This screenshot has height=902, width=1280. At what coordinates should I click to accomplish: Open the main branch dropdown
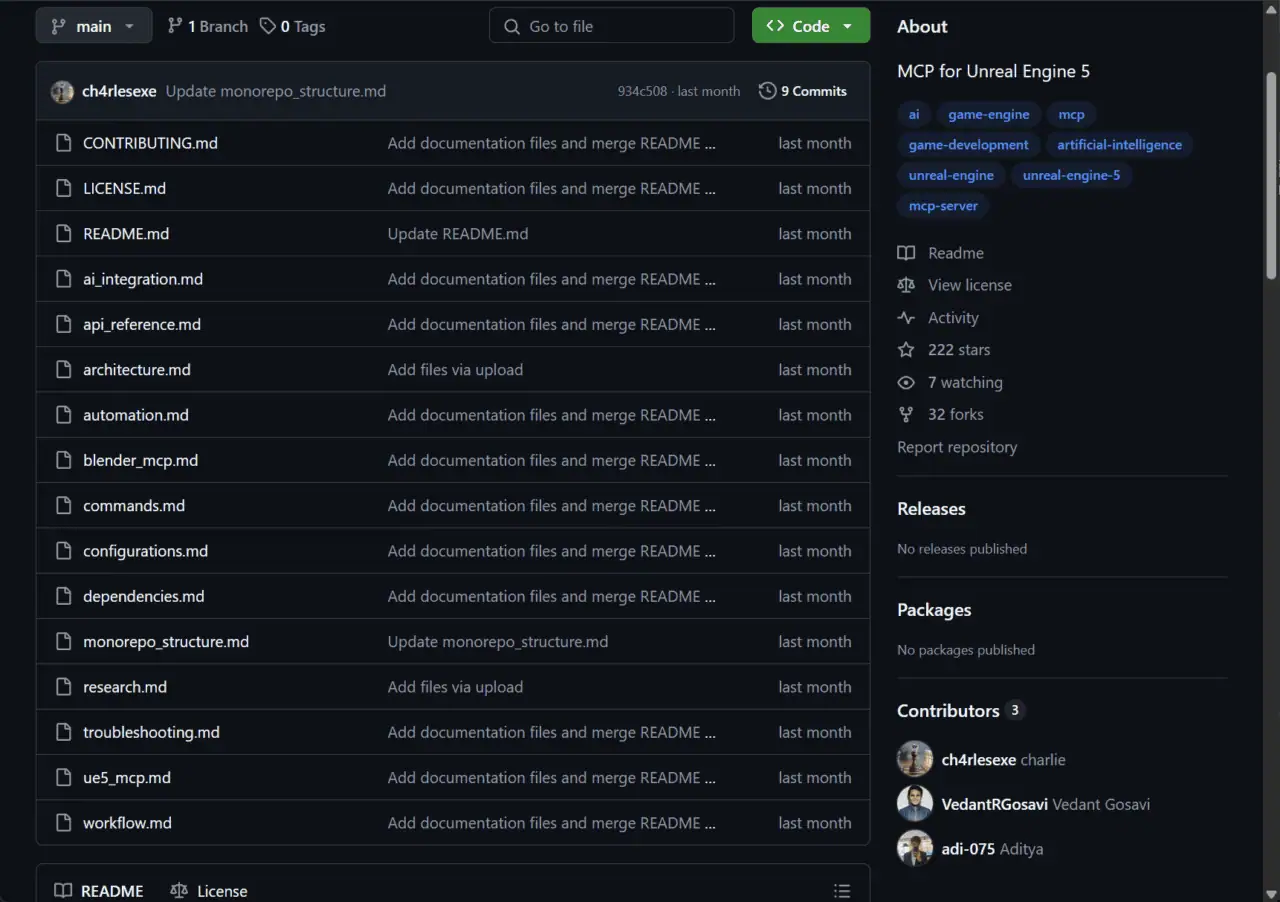click(x=94, y=26)
